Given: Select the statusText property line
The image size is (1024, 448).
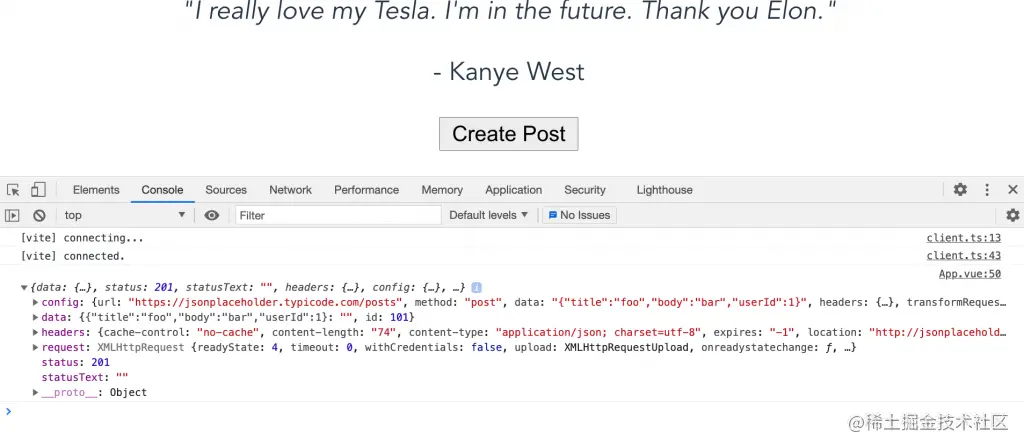Looking at the screenshot, I should click(85, 377).
